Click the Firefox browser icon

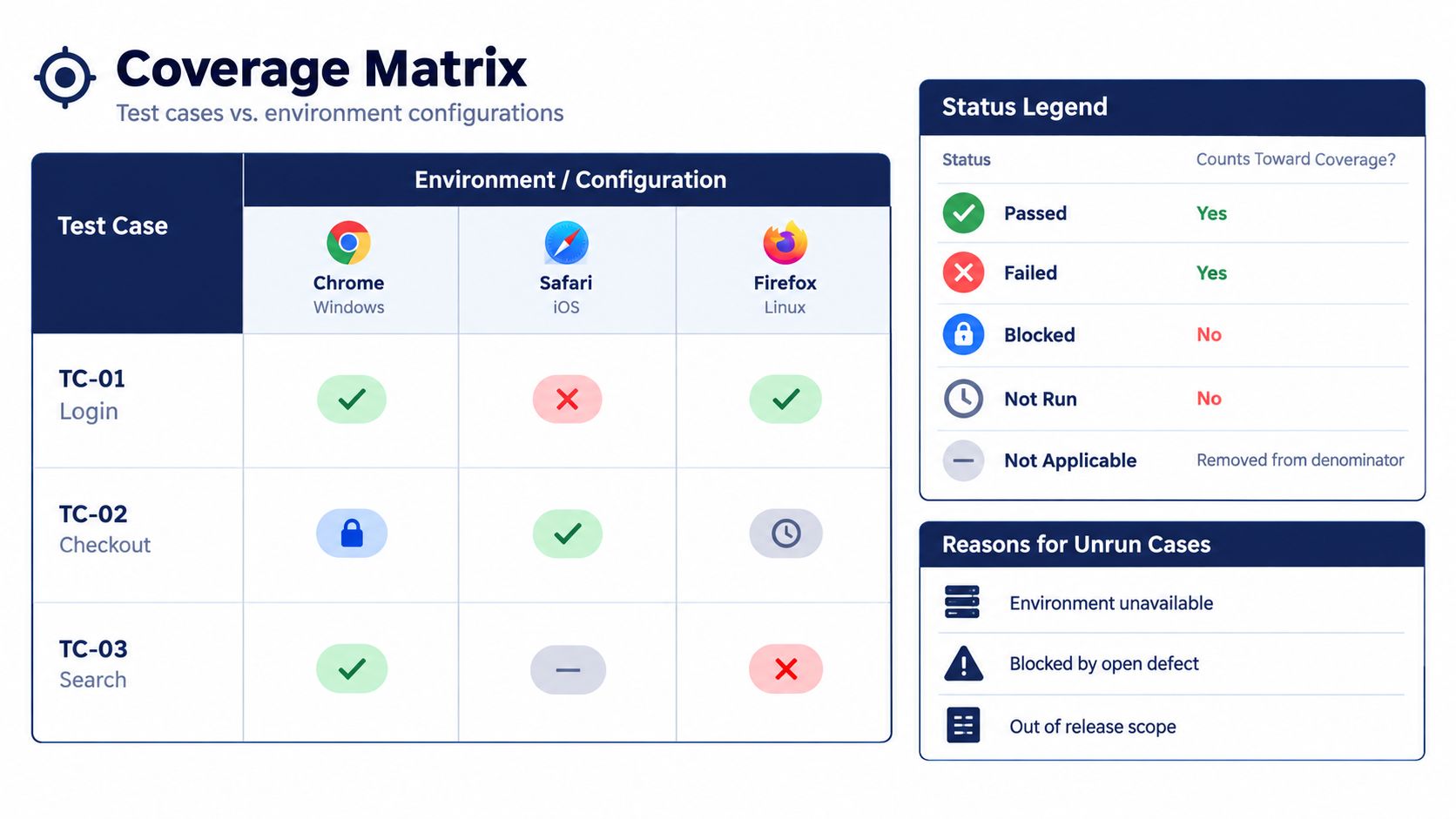(x=785, y=243)
